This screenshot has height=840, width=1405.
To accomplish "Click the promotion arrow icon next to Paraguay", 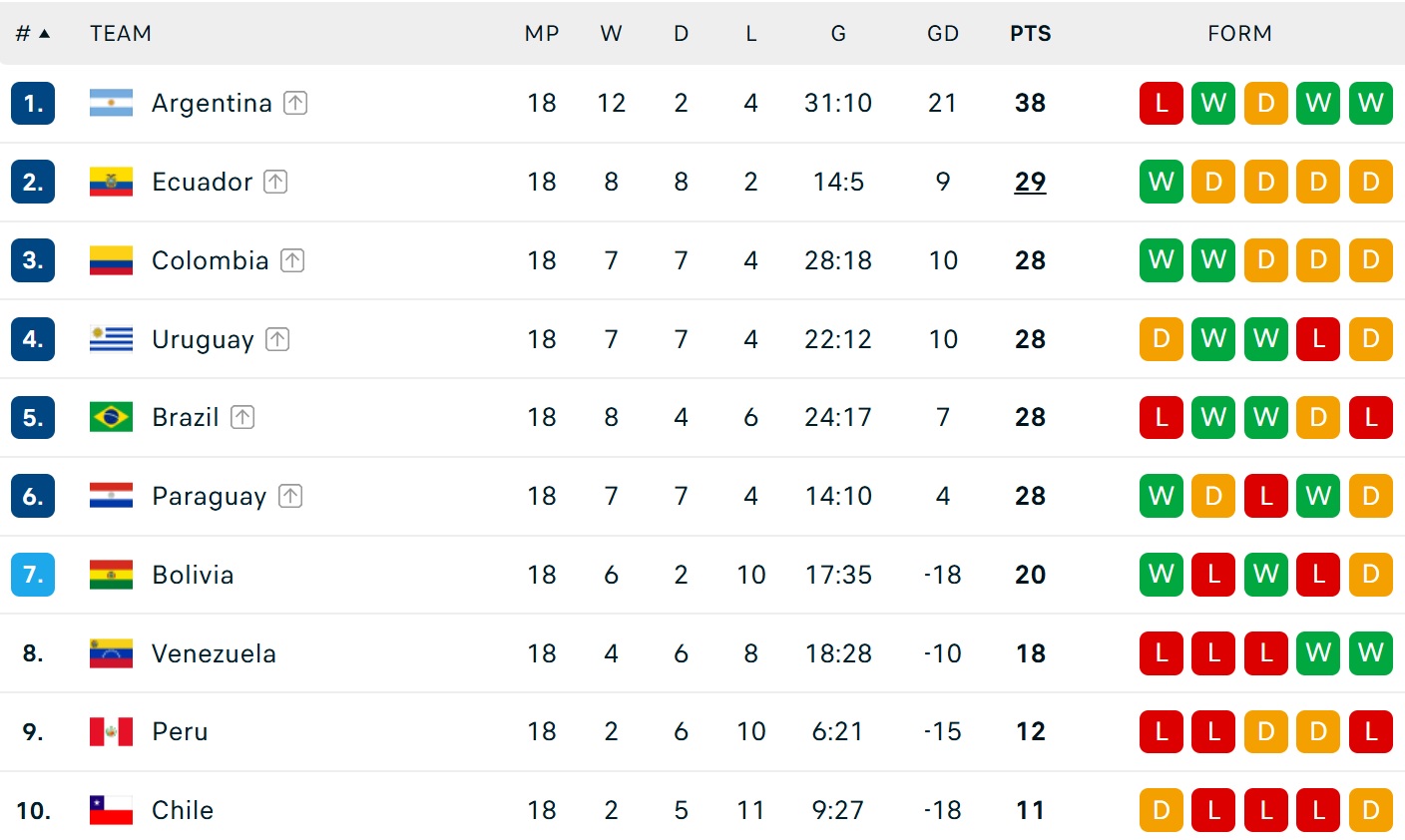I will (290, 496).
